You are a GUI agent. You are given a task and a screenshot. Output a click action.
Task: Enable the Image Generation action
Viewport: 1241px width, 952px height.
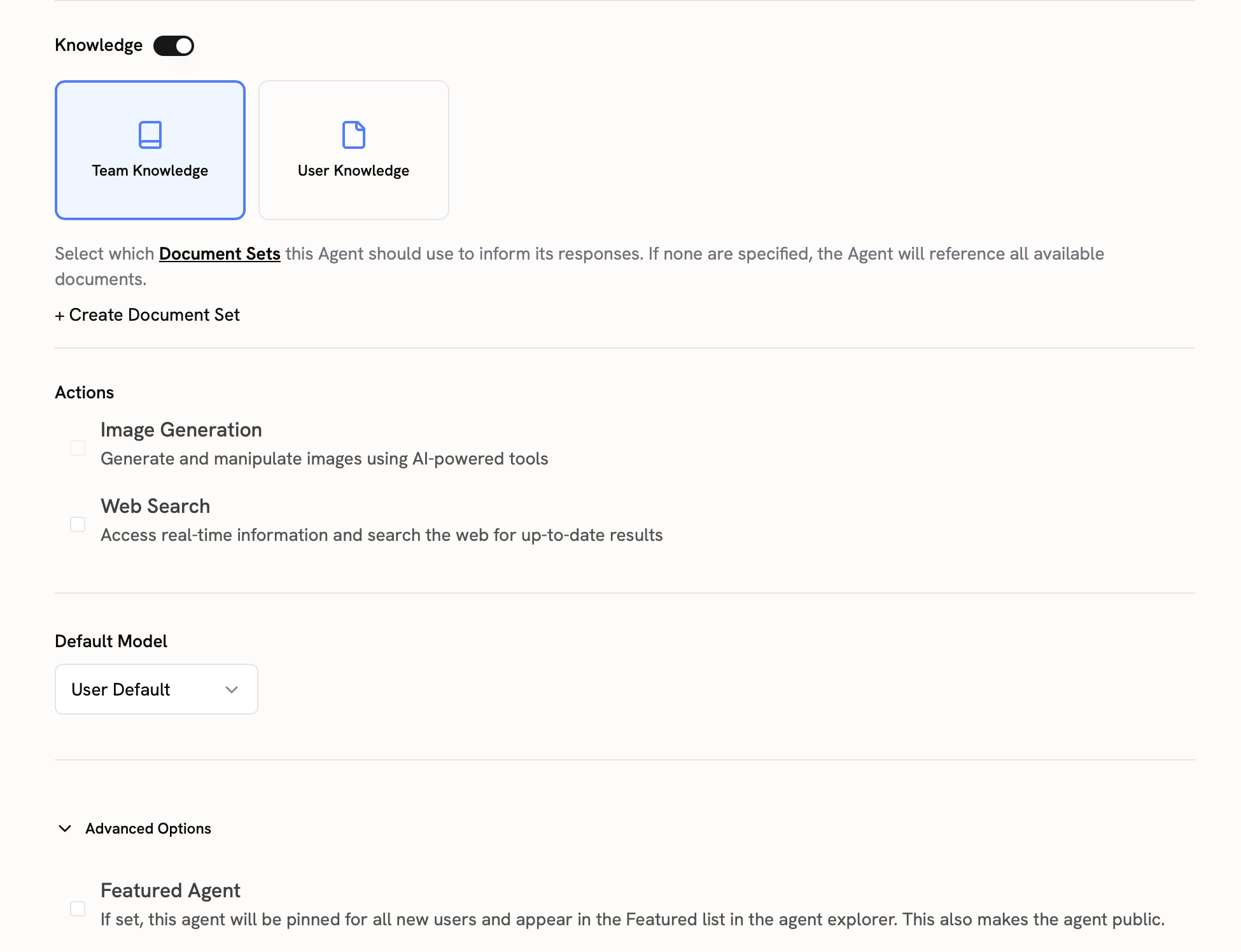click(78, 447)
